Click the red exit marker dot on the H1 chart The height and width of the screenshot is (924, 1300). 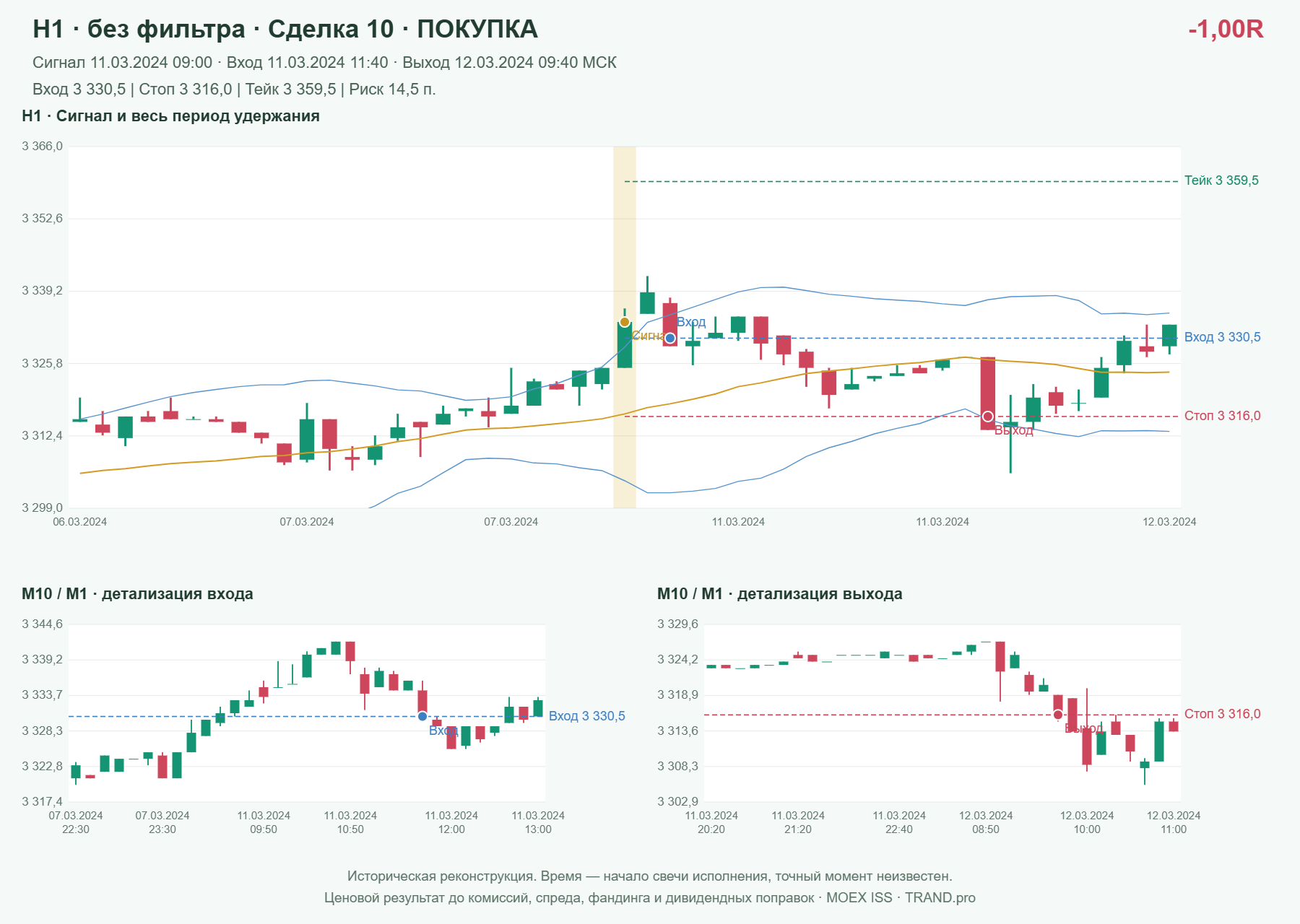(987, 417)
